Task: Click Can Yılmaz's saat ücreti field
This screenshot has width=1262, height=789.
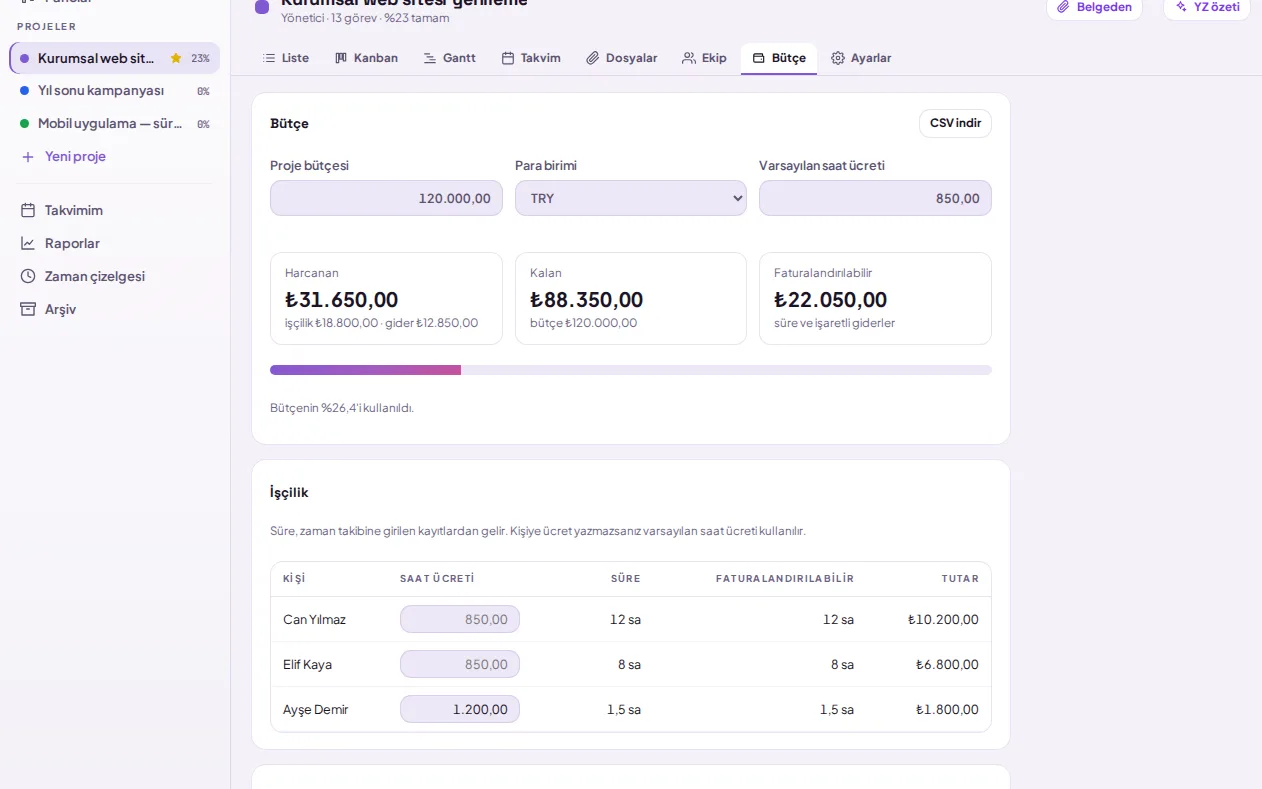Action: point(460,619)
